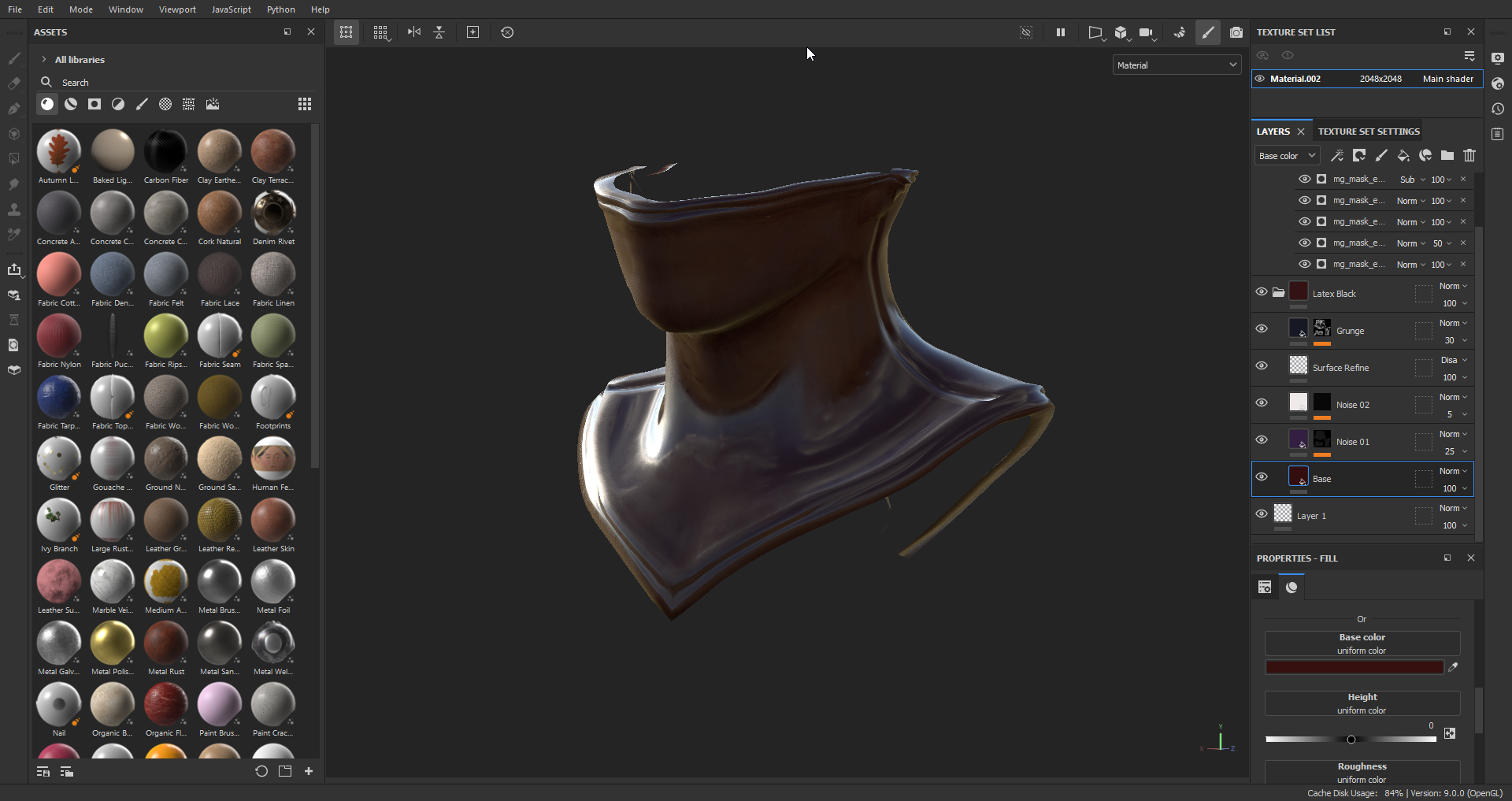Expand the All libraries tree

click(44, 60)
